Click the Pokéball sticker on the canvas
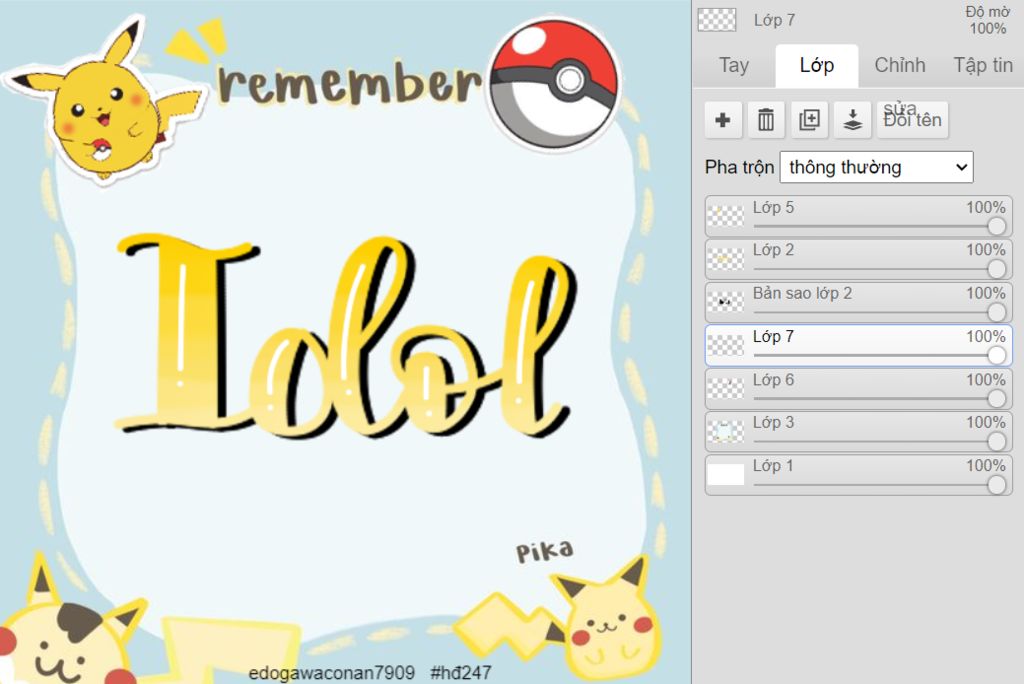Screen dimensions: 1024x684 (553, 84)
